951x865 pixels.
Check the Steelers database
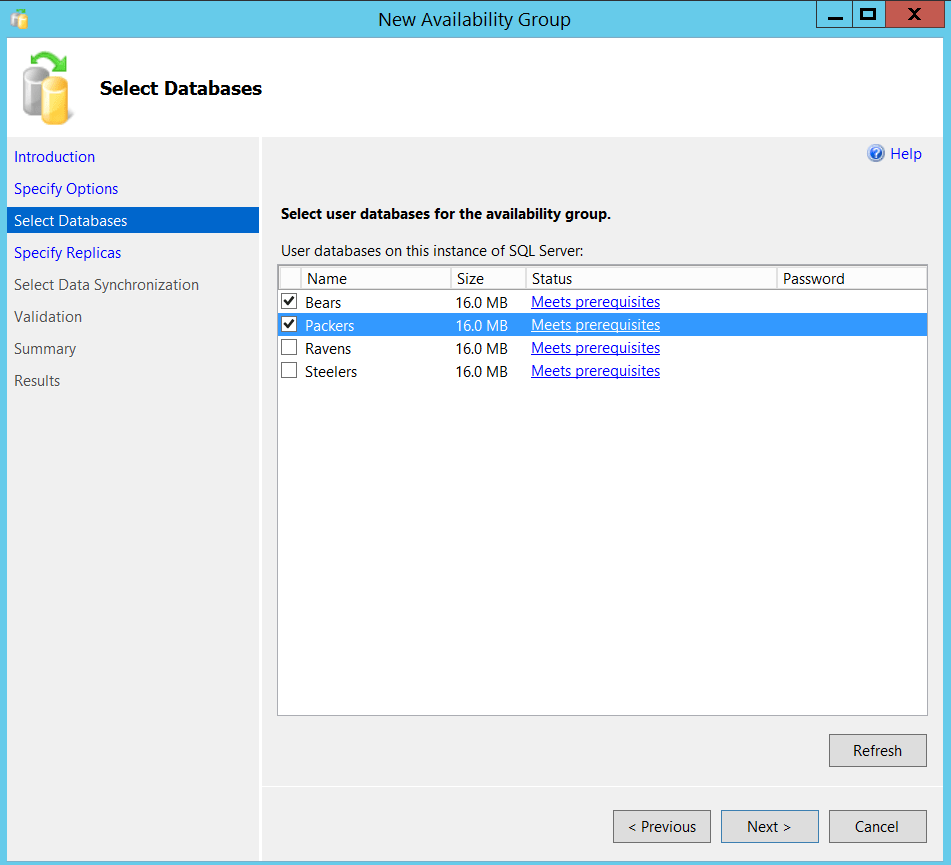point(289,370)
